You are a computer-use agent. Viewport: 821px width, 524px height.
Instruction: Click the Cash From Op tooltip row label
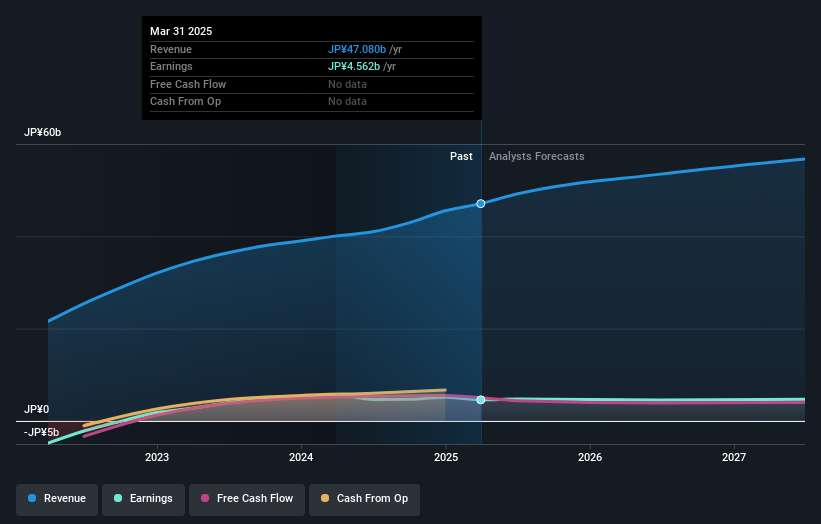tap(185, 102)
